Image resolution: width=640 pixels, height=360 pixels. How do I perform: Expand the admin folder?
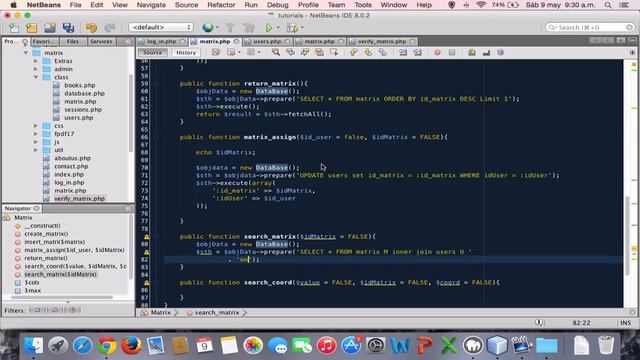[x=36, y=69]
